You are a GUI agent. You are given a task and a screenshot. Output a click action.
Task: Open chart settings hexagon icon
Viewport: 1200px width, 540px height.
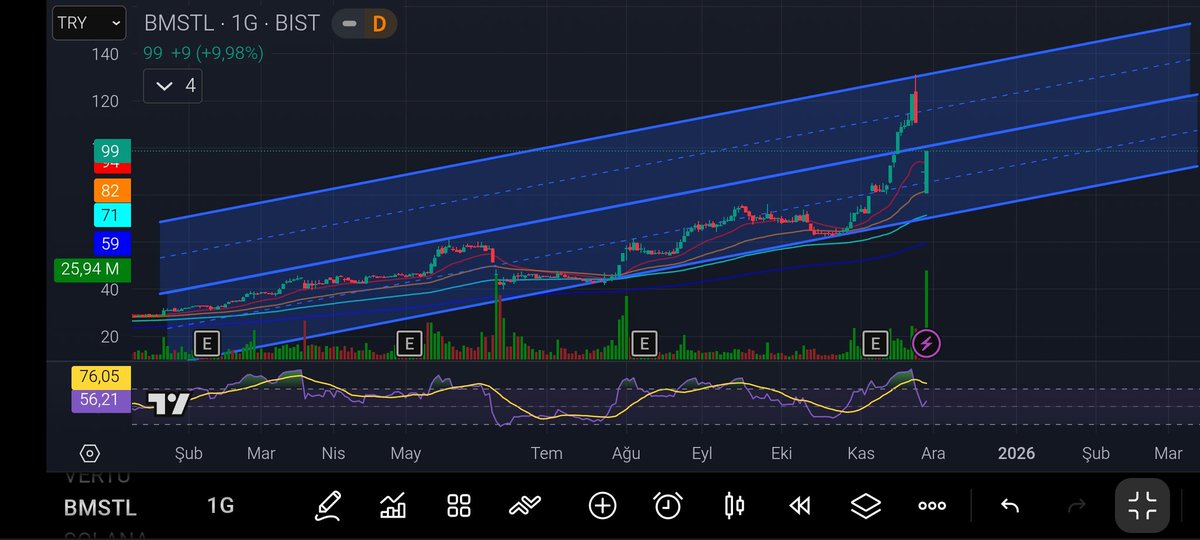(89, 454)
